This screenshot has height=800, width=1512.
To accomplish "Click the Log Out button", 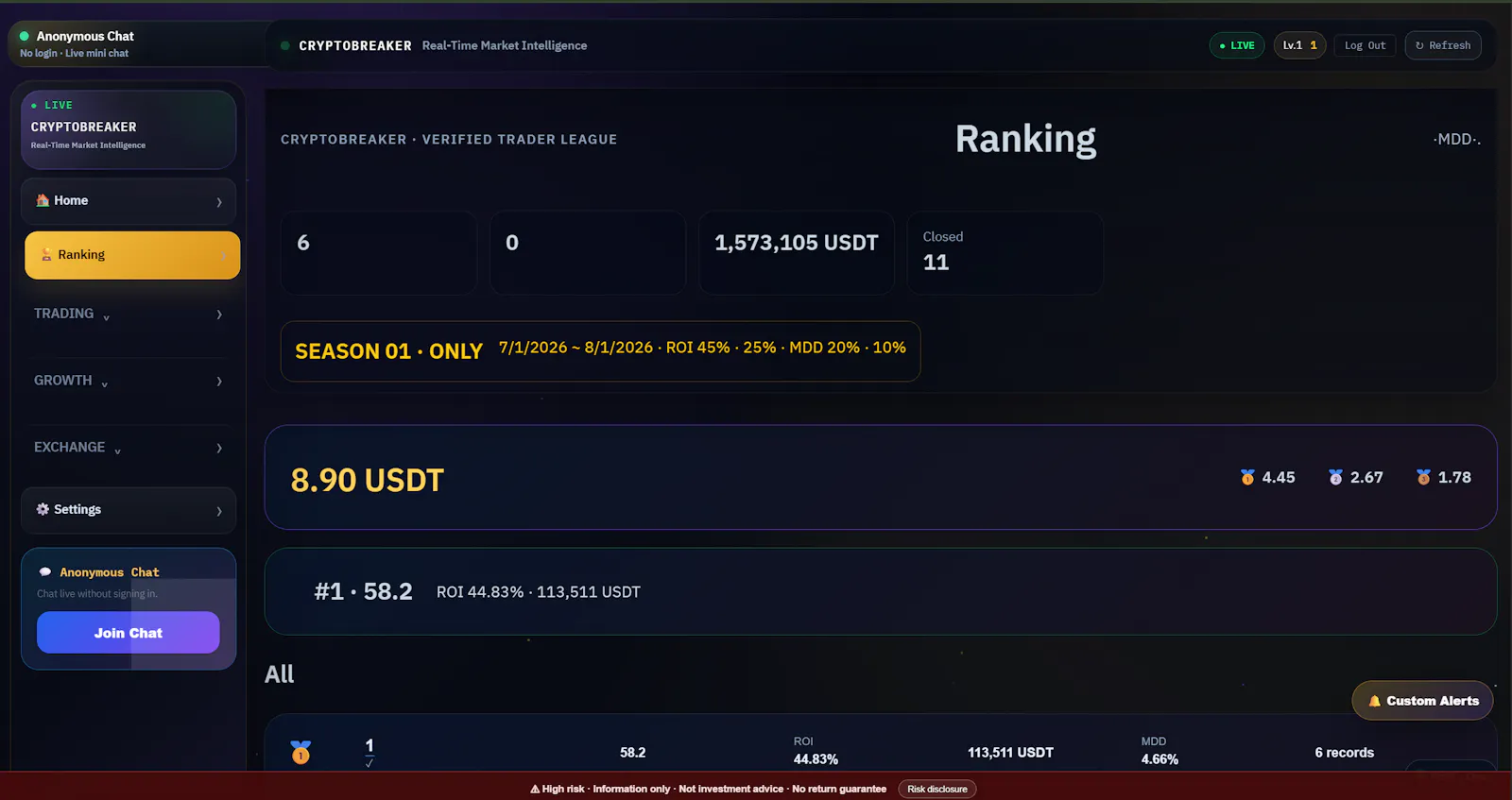I will (1365, 45).
